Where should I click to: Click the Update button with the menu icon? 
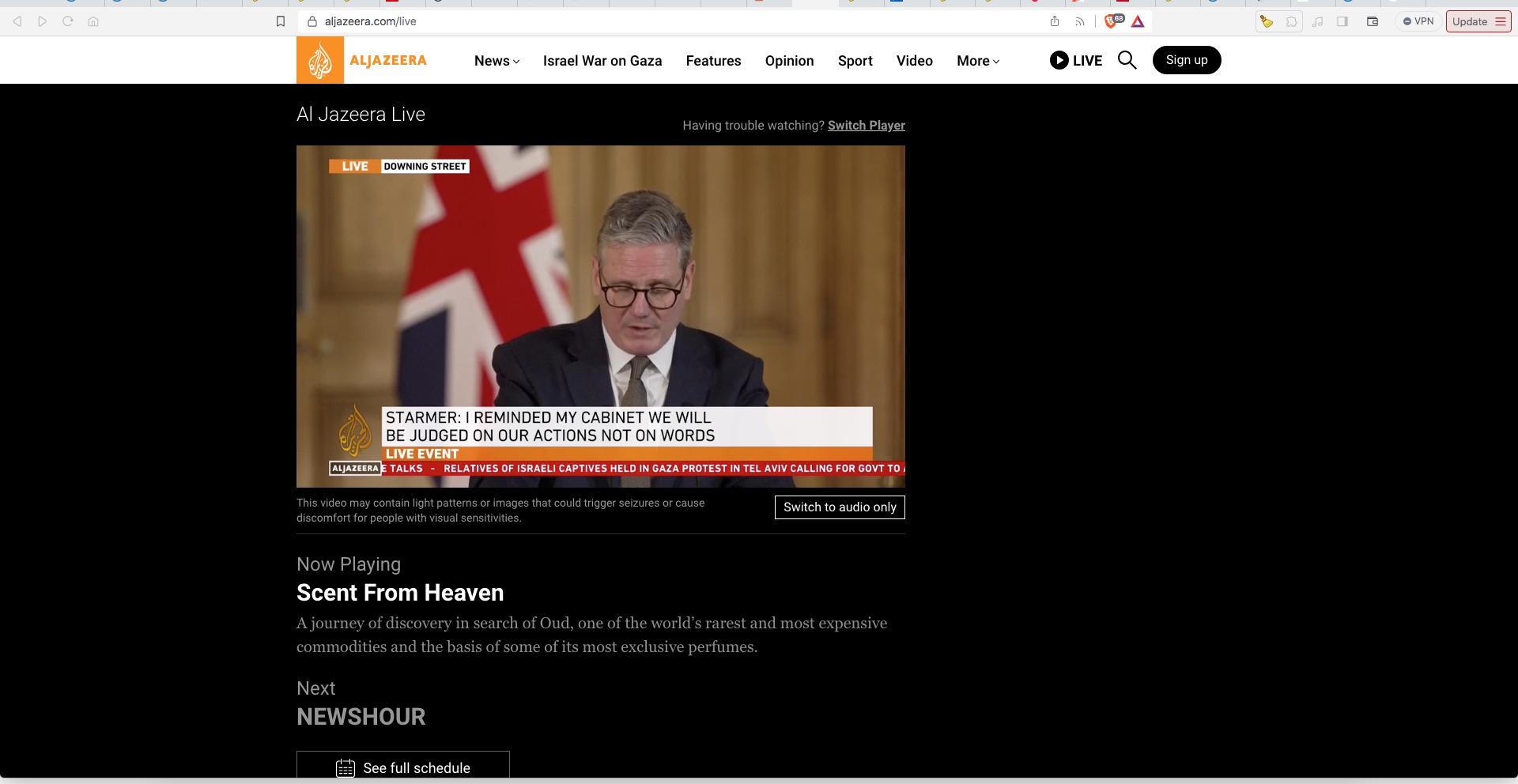1478,21
